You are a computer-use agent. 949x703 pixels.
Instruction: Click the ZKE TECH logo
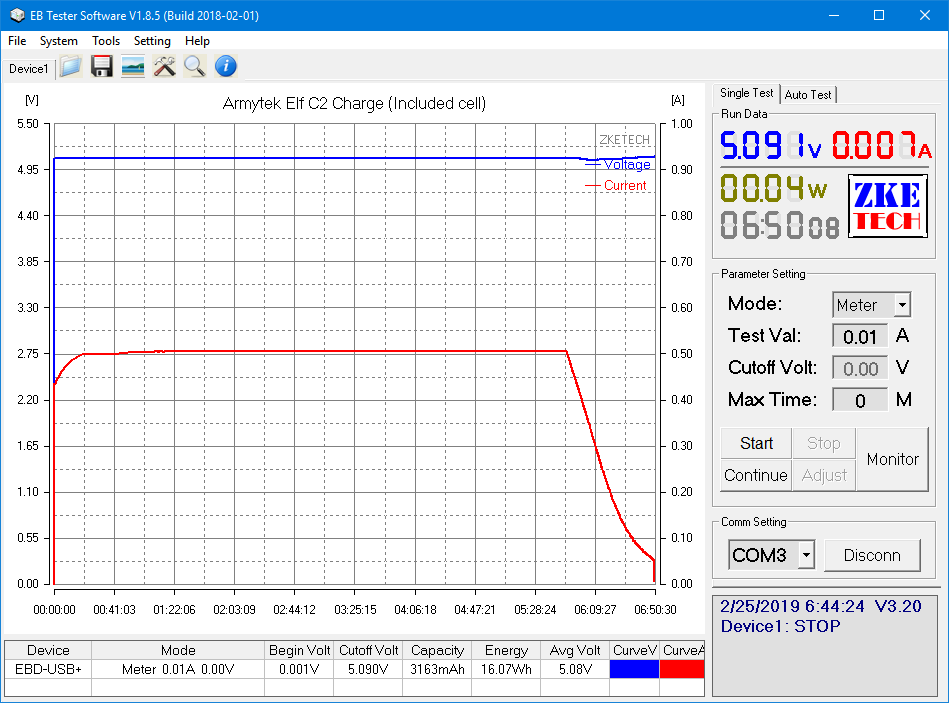[x=887, y=206]
